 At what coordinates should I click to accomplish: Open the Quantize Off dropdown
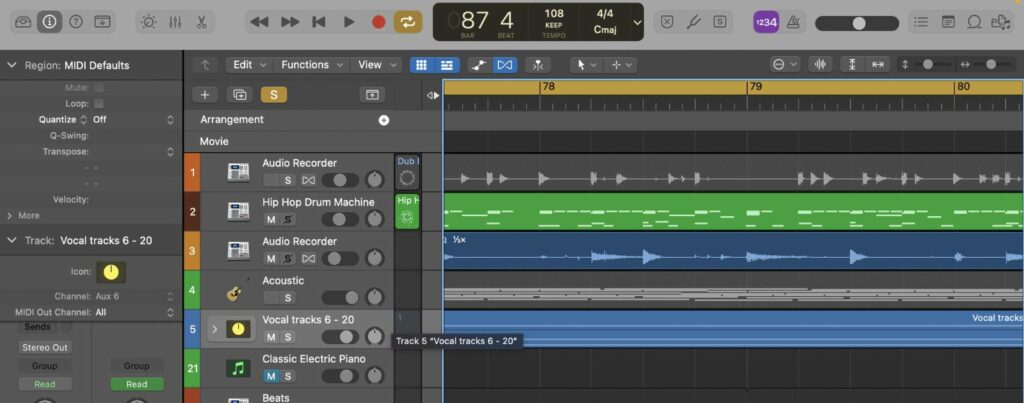pos(134,120)
